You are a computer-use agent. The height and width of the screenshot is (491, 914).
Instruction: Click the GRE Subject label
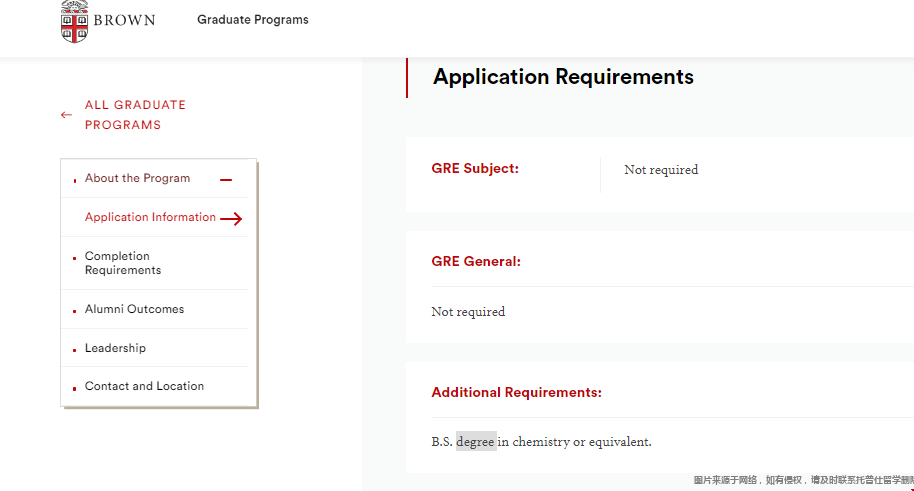point(475,168)
